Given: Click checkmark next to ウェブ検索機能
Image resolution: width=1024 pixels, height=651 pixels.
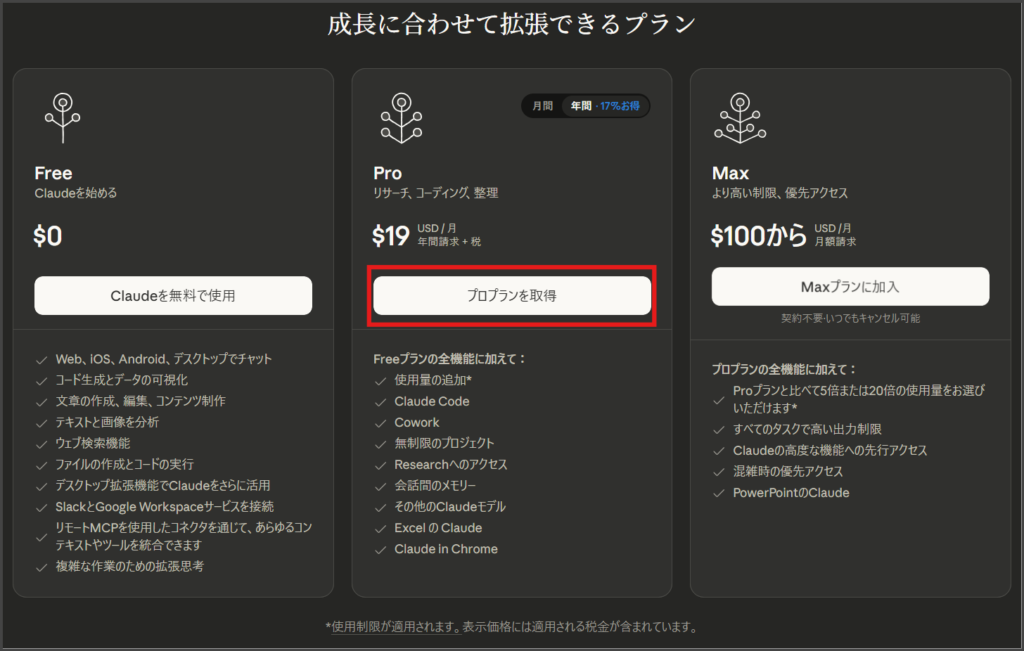Looking at the screenshot, I should (41, 443).
